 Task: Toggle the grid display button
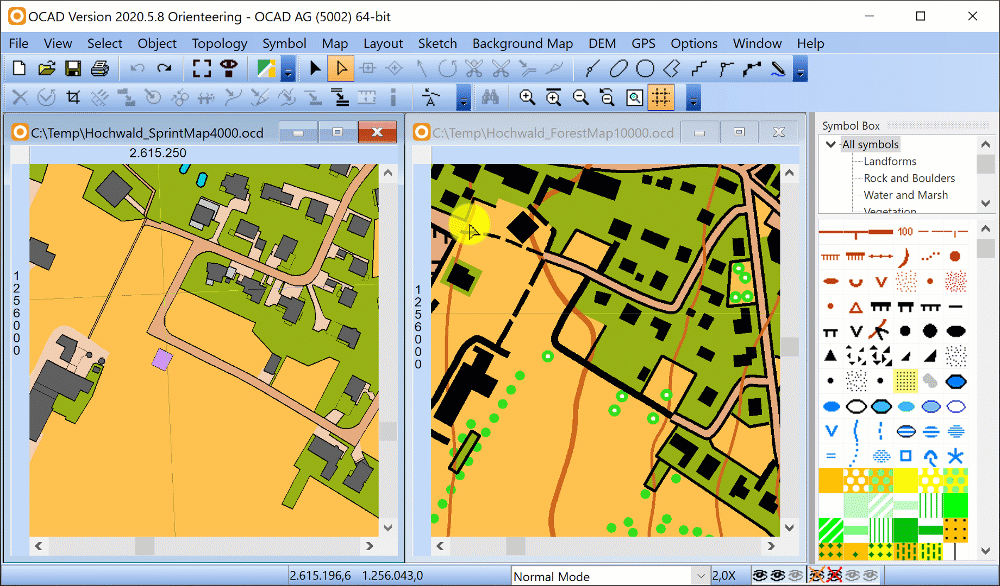click(x=661, y=98)
